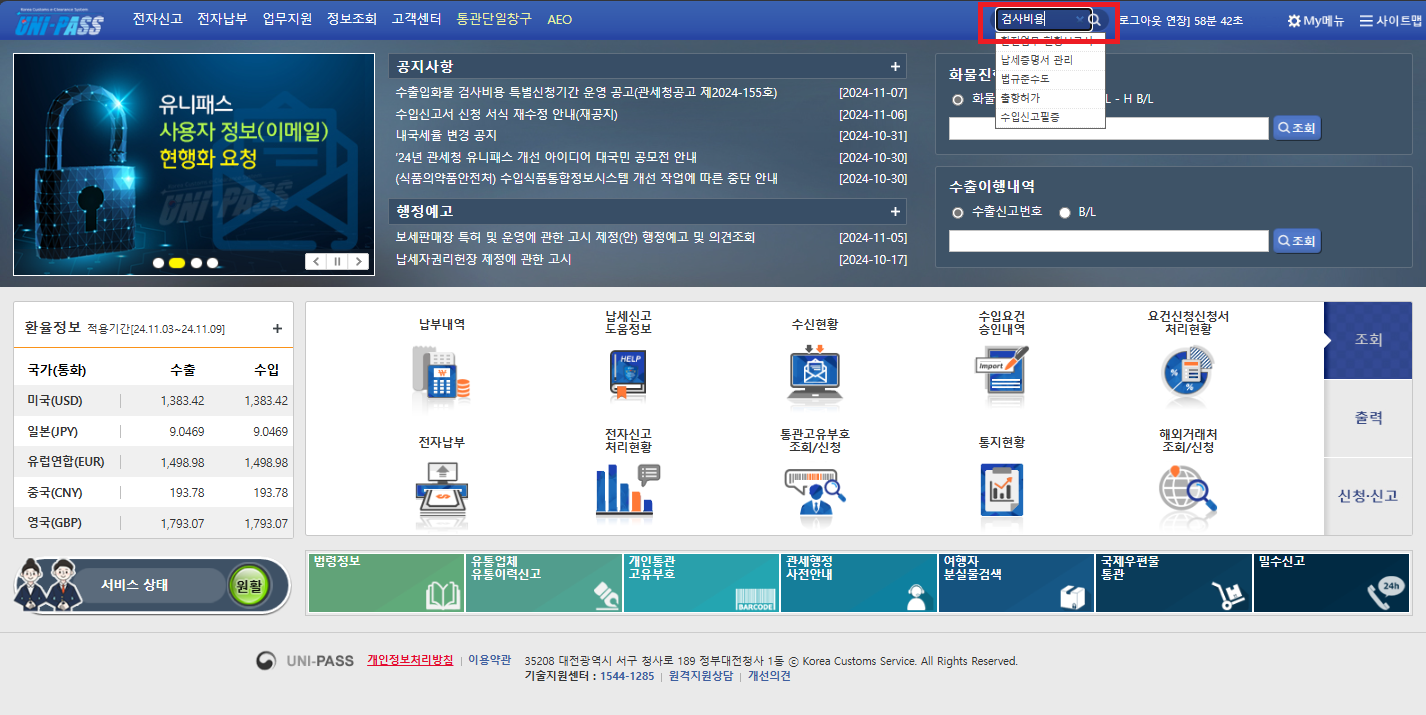The image size is (1426, 715).
Task: Advance to the next banner slide
Action: click(x=358, y=262)
